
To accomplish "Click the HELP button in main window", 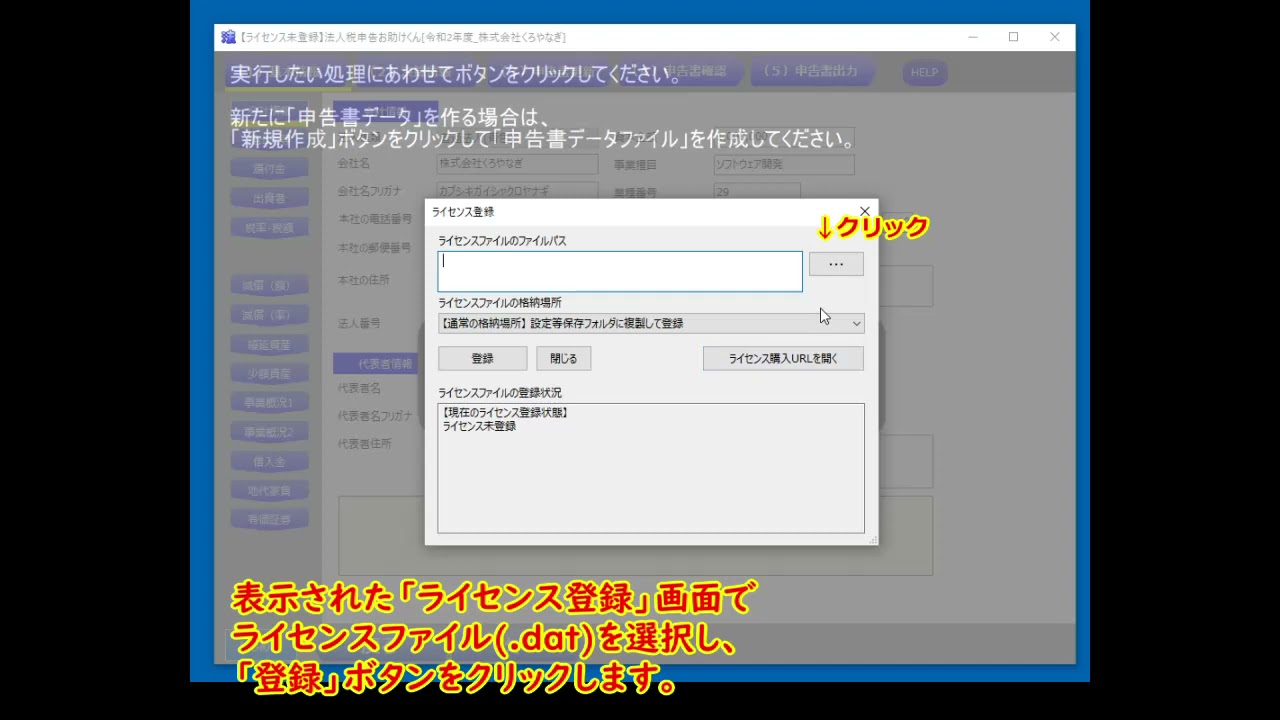I will click(x=924, y=72).
